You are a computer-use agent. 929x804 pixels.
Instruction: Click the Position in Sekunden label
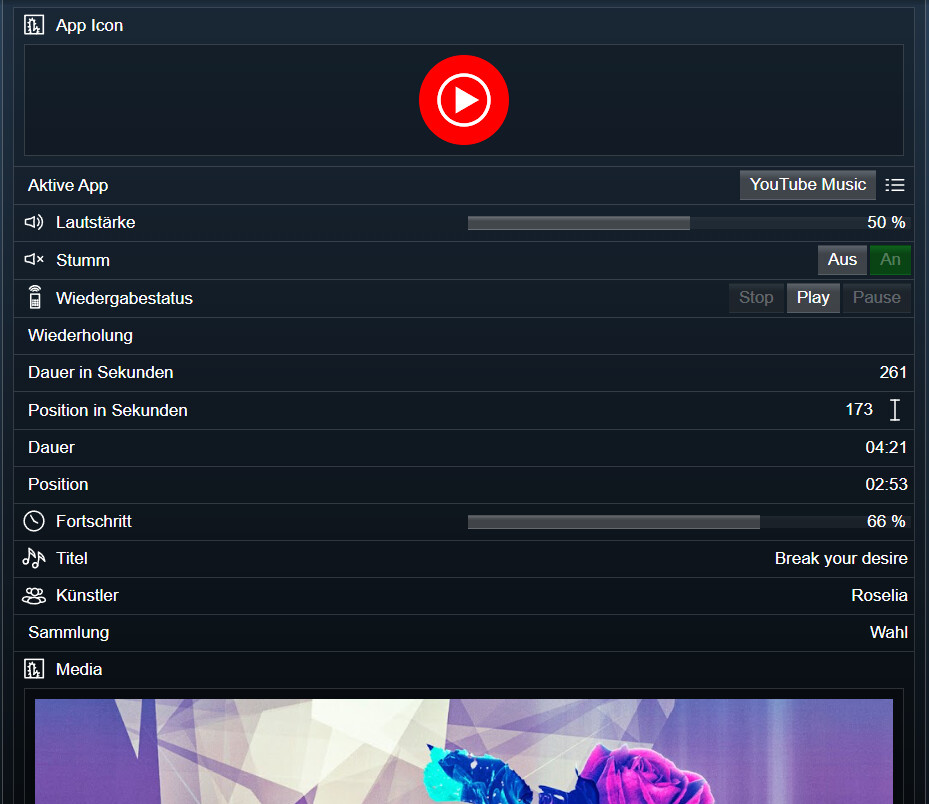tap(108, 410)
